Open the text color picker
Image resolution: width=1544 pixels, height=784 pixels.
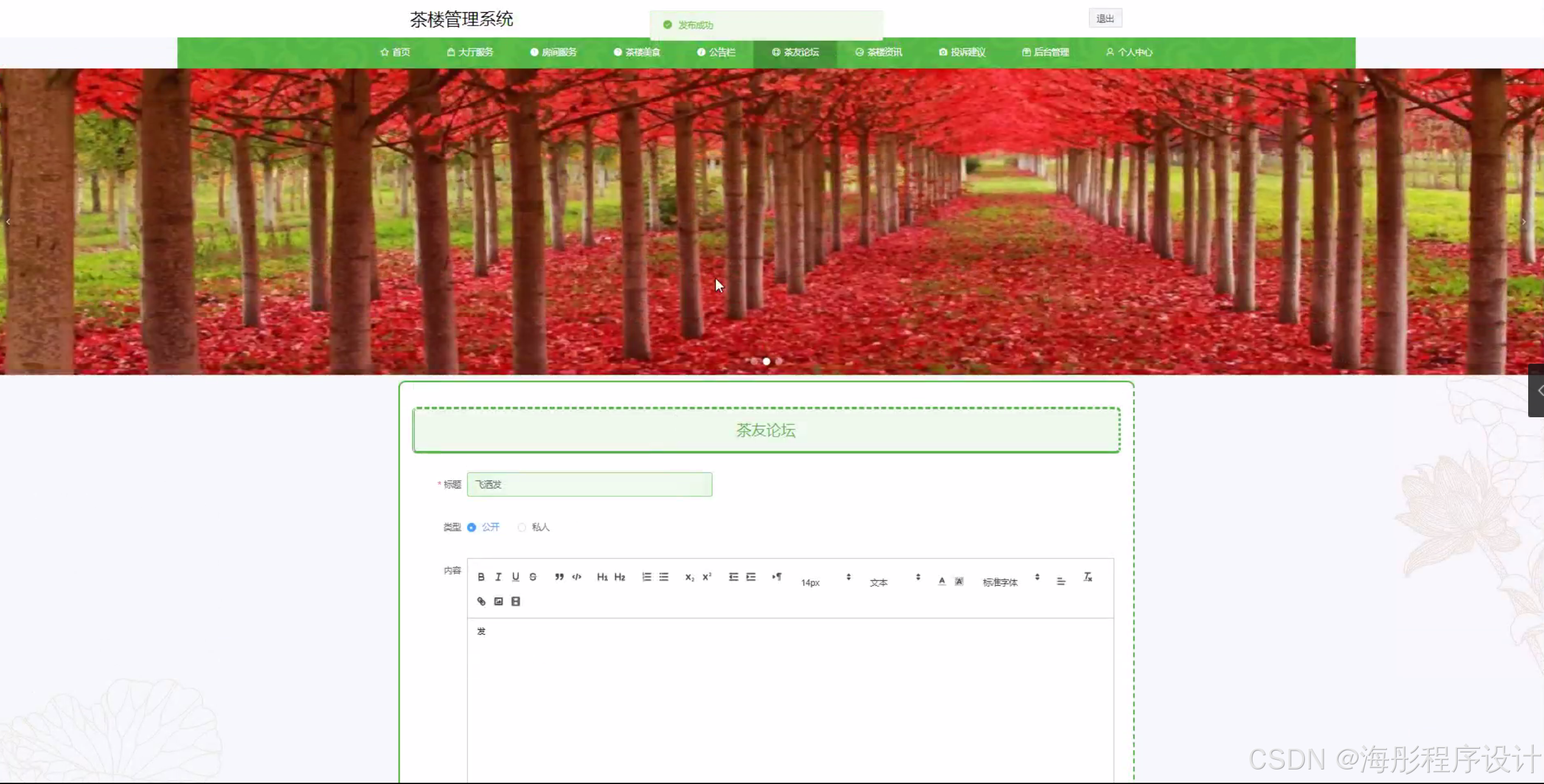941,581
